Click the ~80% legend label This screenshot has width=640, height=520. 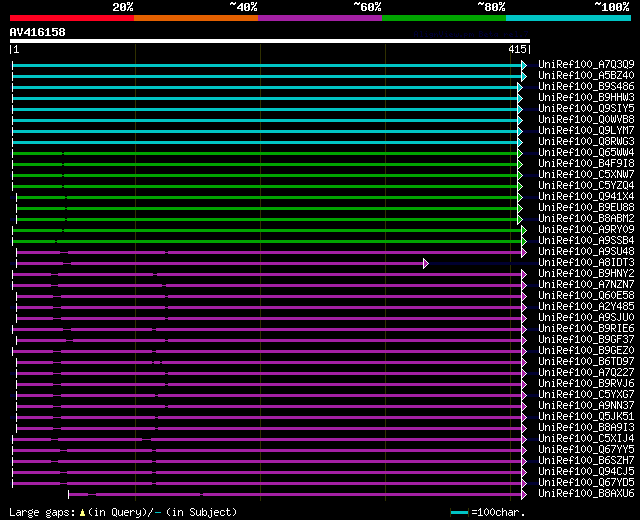pyautogui.click(x=491, y=7)
